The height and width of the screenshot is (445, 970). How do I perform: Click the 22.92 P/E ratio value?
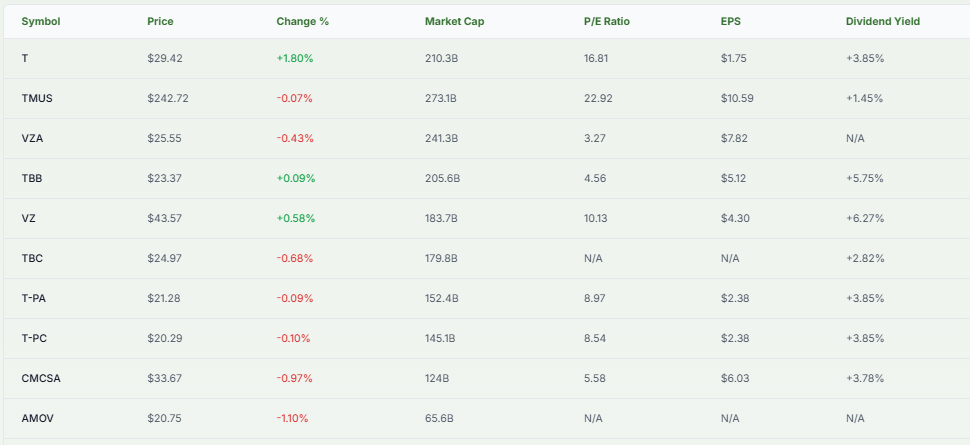[x=598, y=98]
